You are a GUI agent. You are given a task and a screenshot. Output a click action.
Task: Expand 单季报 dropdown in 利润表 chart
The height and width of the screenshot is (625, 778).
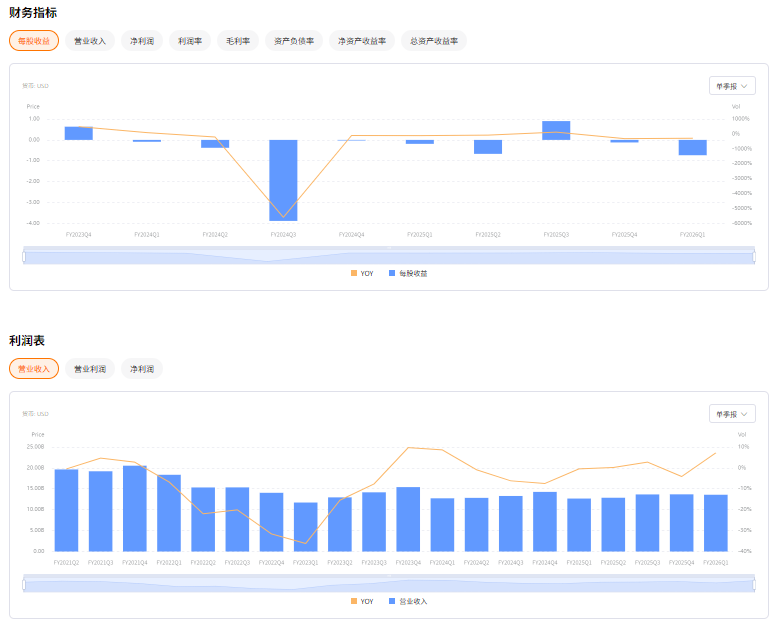point(732,414)
